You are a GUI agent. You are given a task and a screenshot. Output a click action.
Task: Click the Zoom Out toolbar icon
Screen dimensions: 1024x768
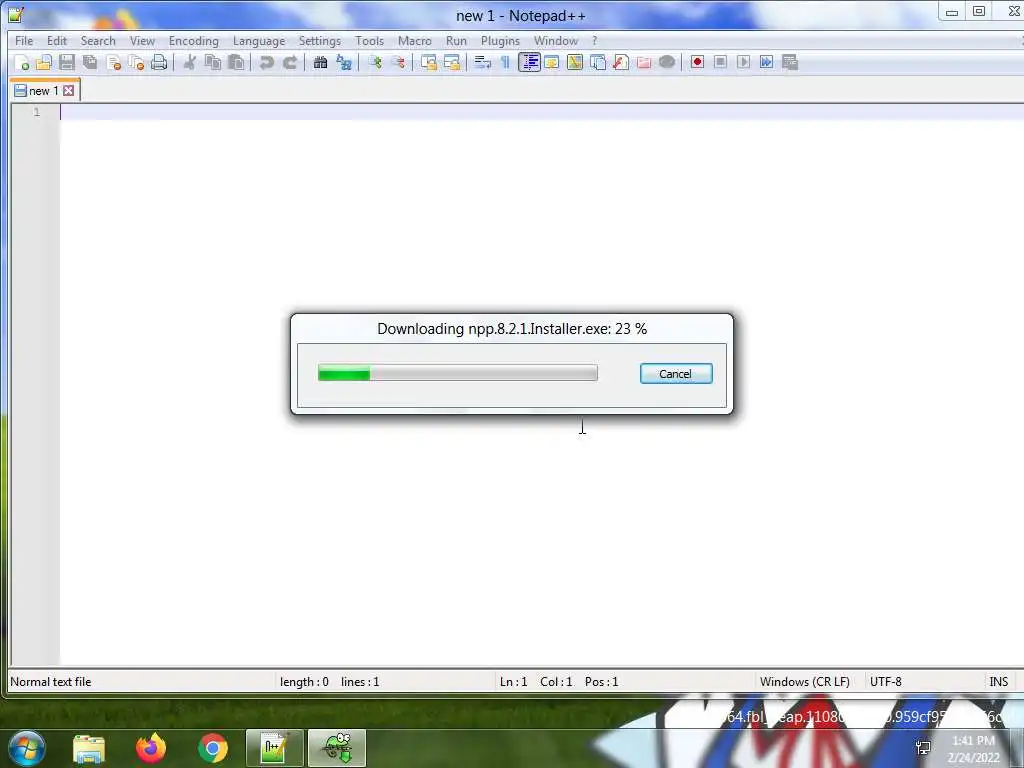tap(398, 63)
